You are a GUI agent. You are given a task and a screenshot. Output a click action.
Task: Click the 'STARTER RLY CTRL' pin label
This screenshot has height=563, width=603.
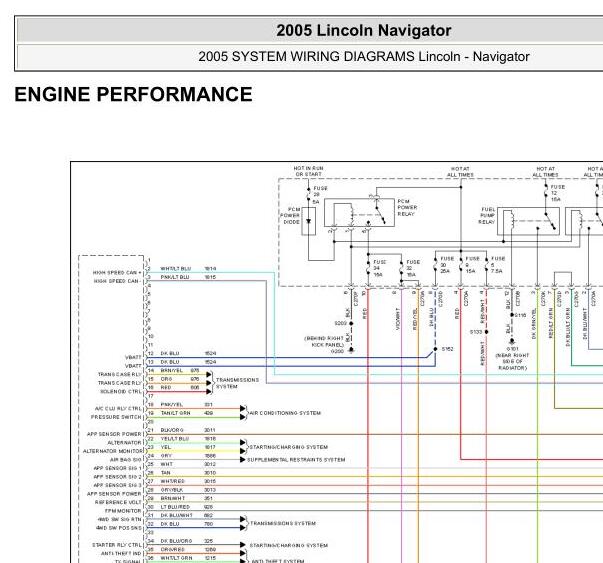117,545
